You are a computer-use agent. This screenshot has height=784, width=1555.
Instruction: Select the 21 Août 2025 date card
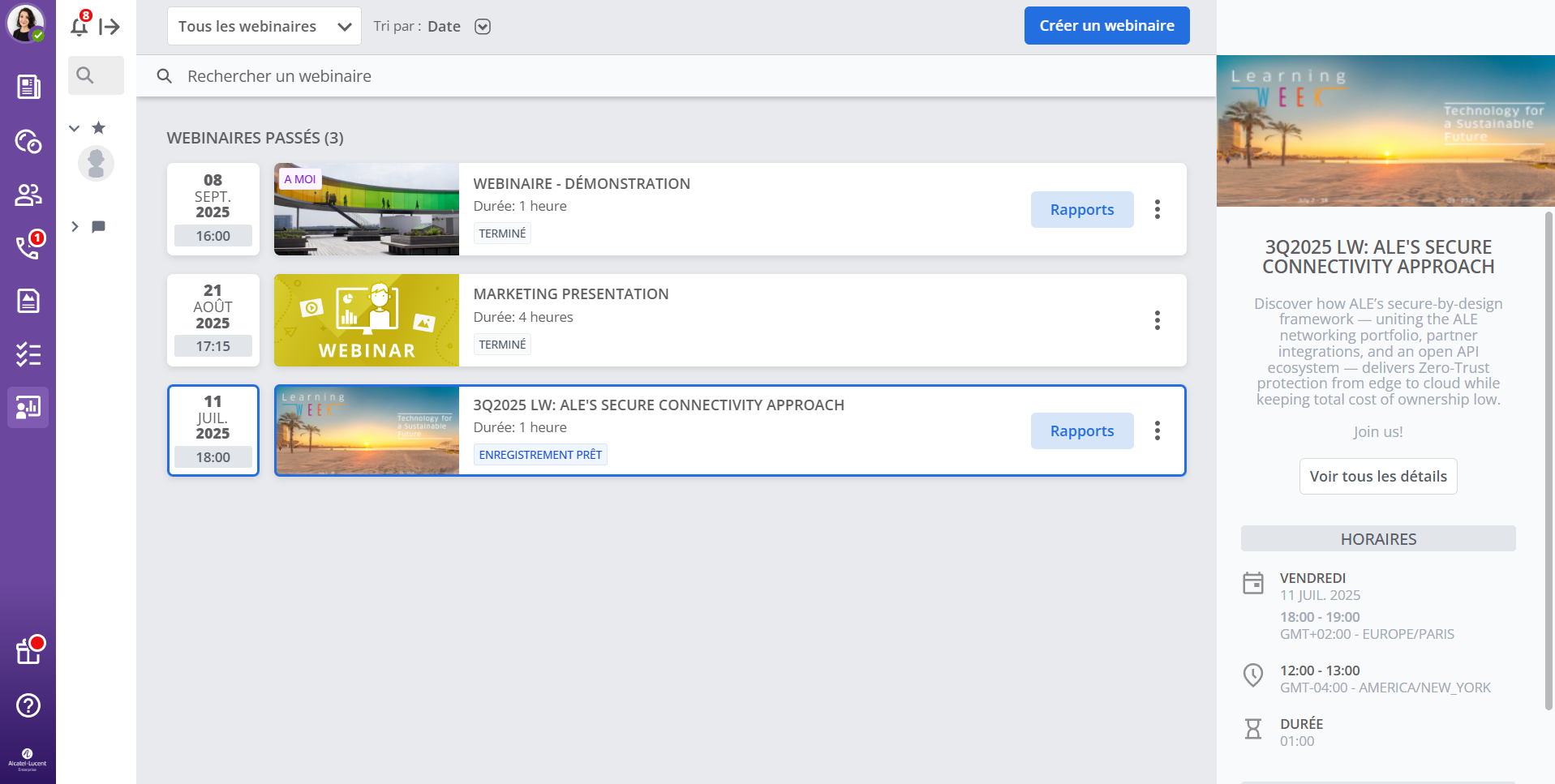coord(213,320)
